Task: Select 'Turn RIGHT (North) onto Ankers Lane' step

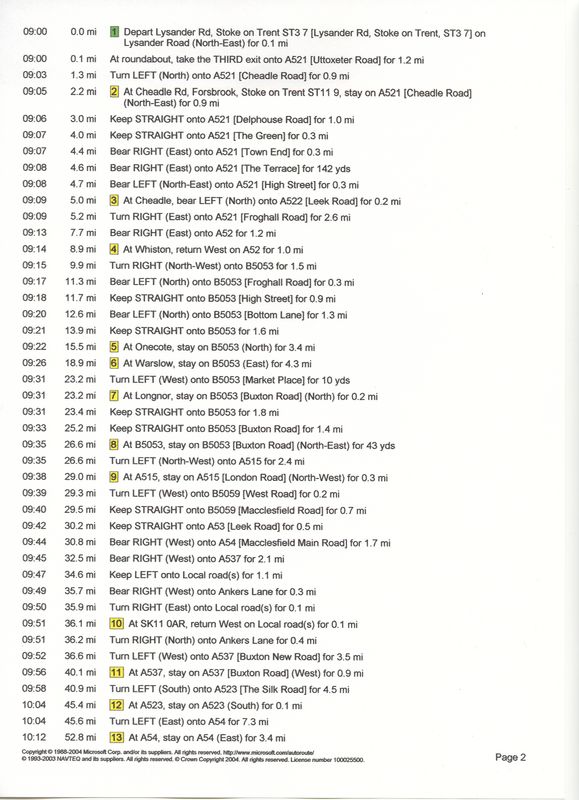Action: pyautogui.click(x=213, y=640)
